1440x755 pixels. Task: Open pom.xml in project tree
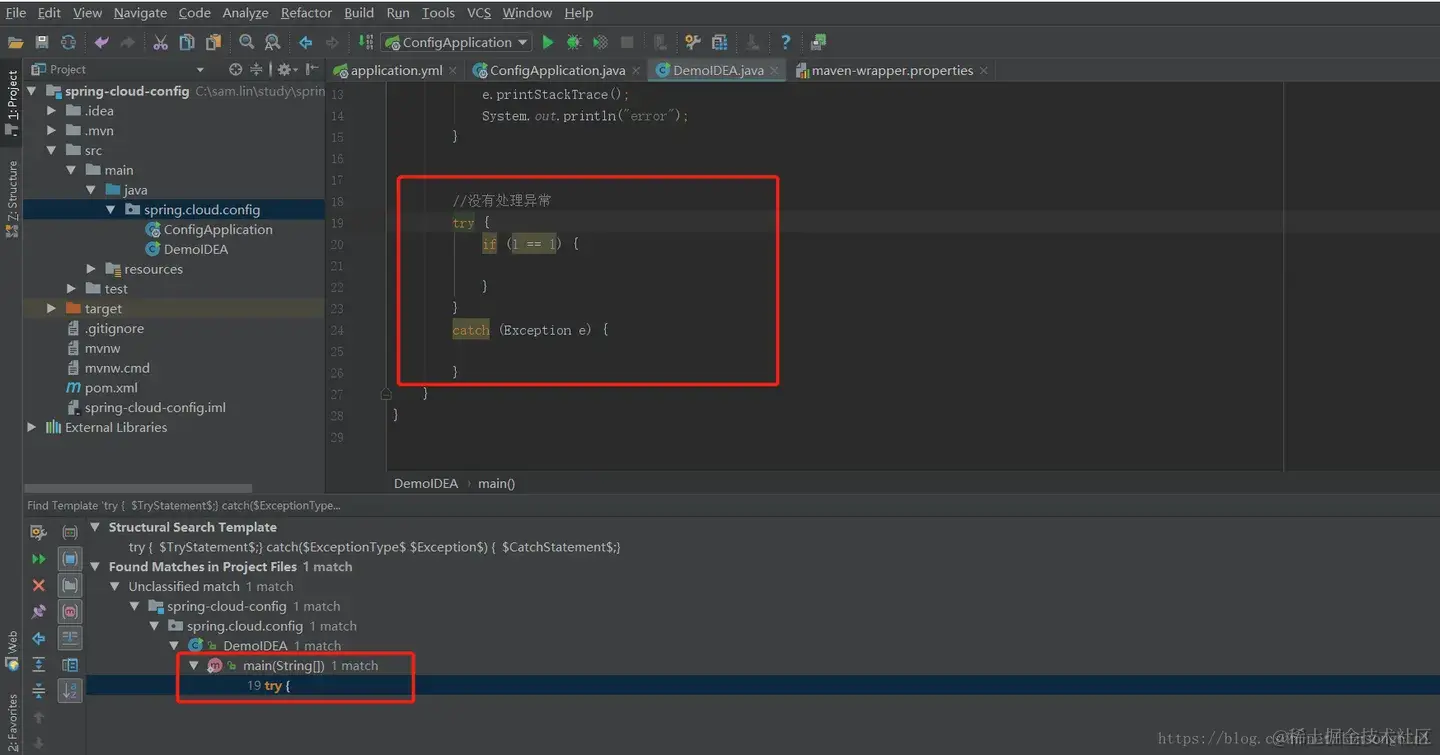pyautogui.click(x=111, y=388)
